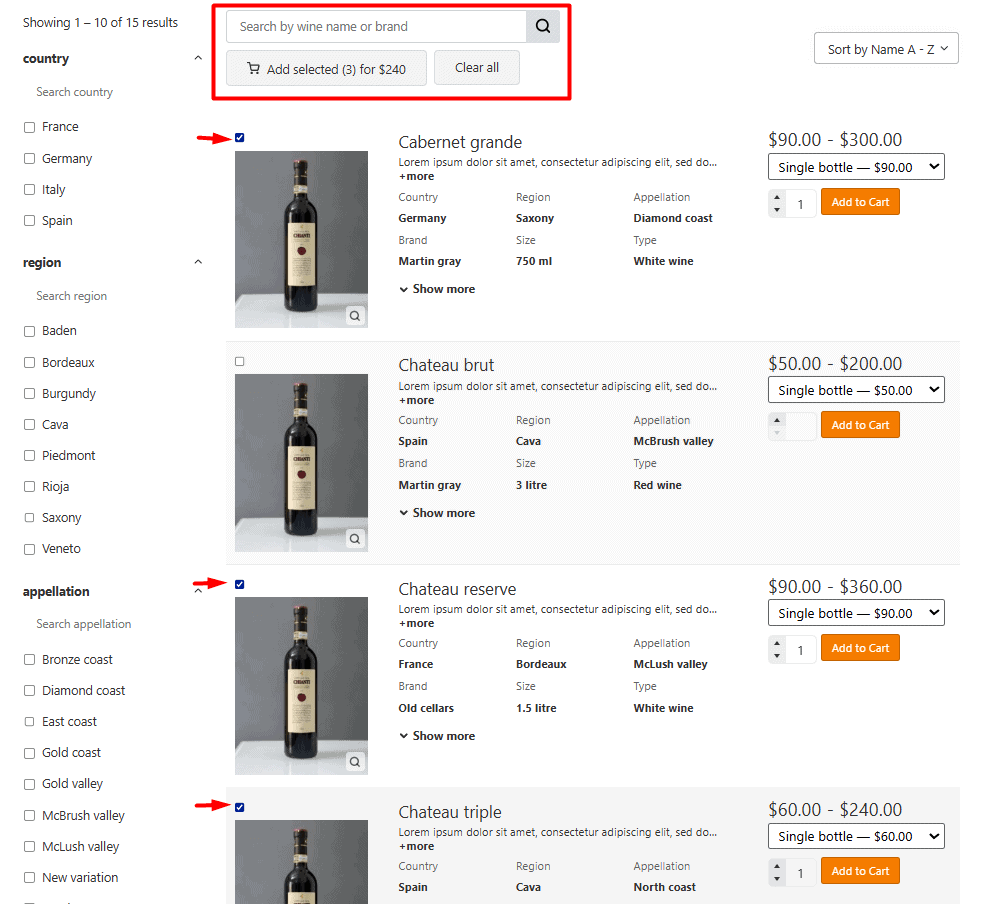Increase Cabernet grande quantity using up arrow
The image size is (985, 904).
click(777, 197)
